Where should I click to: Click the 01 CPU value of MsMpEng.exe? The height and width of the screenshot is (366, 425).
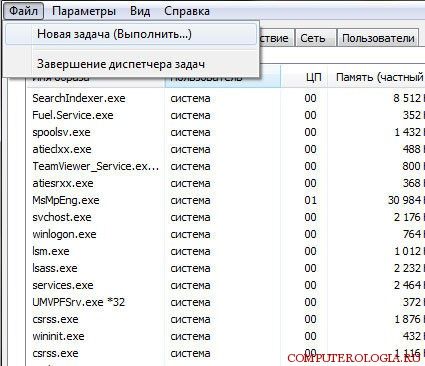(310, 200)
